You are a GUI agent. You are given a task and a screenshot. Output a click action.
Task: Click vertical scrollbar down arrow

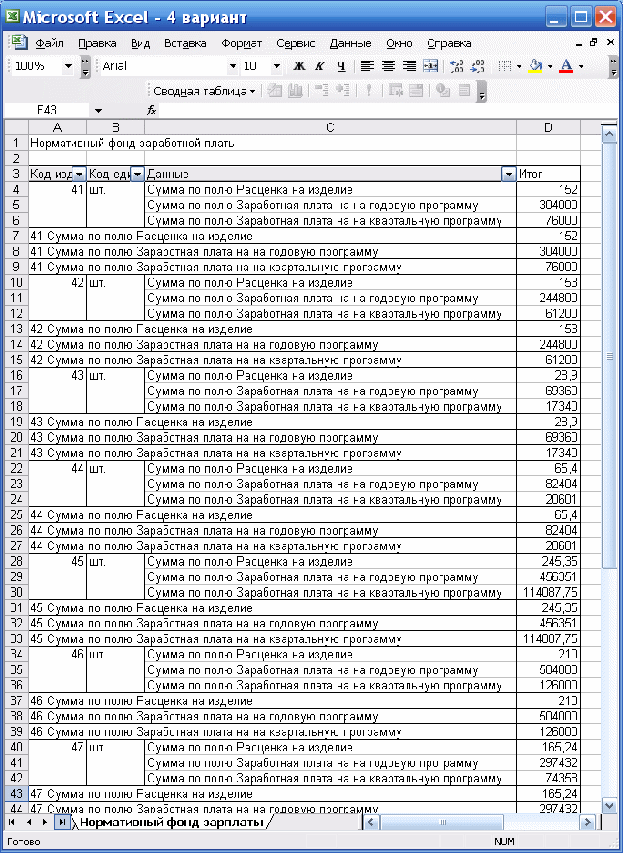click(x=609, y=805)
